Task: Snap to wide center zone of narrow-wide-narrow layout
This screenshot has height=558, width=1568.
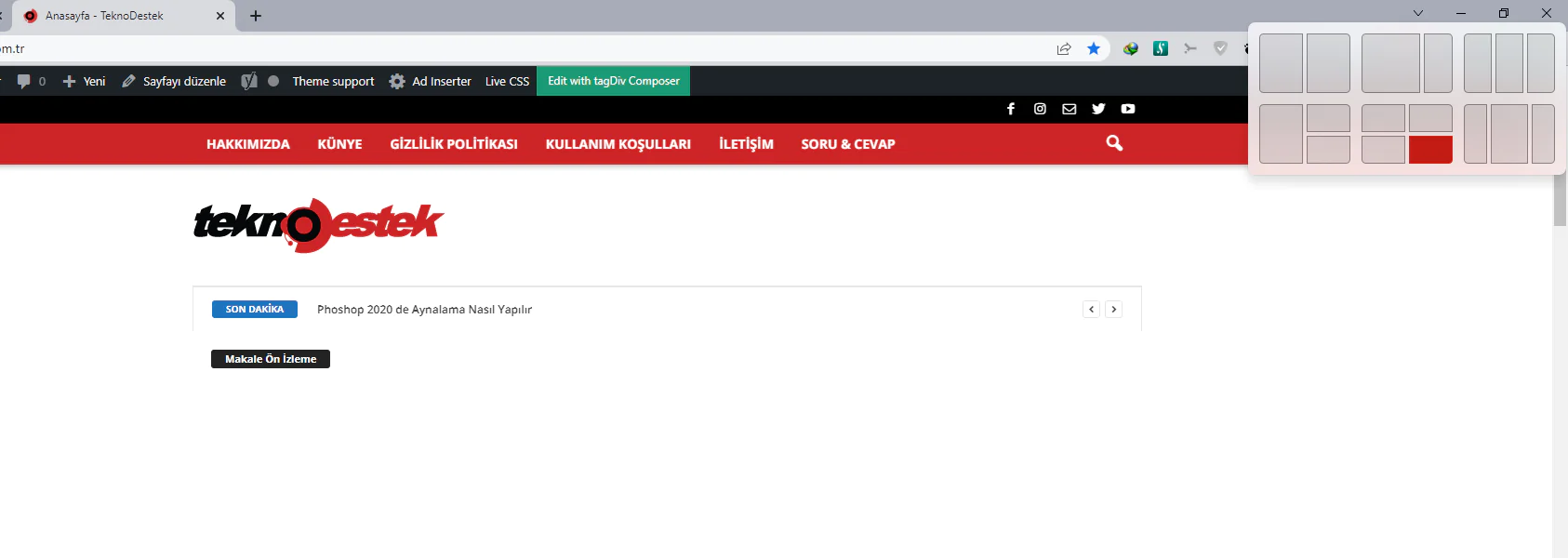Action: (x=1509, y=134)
